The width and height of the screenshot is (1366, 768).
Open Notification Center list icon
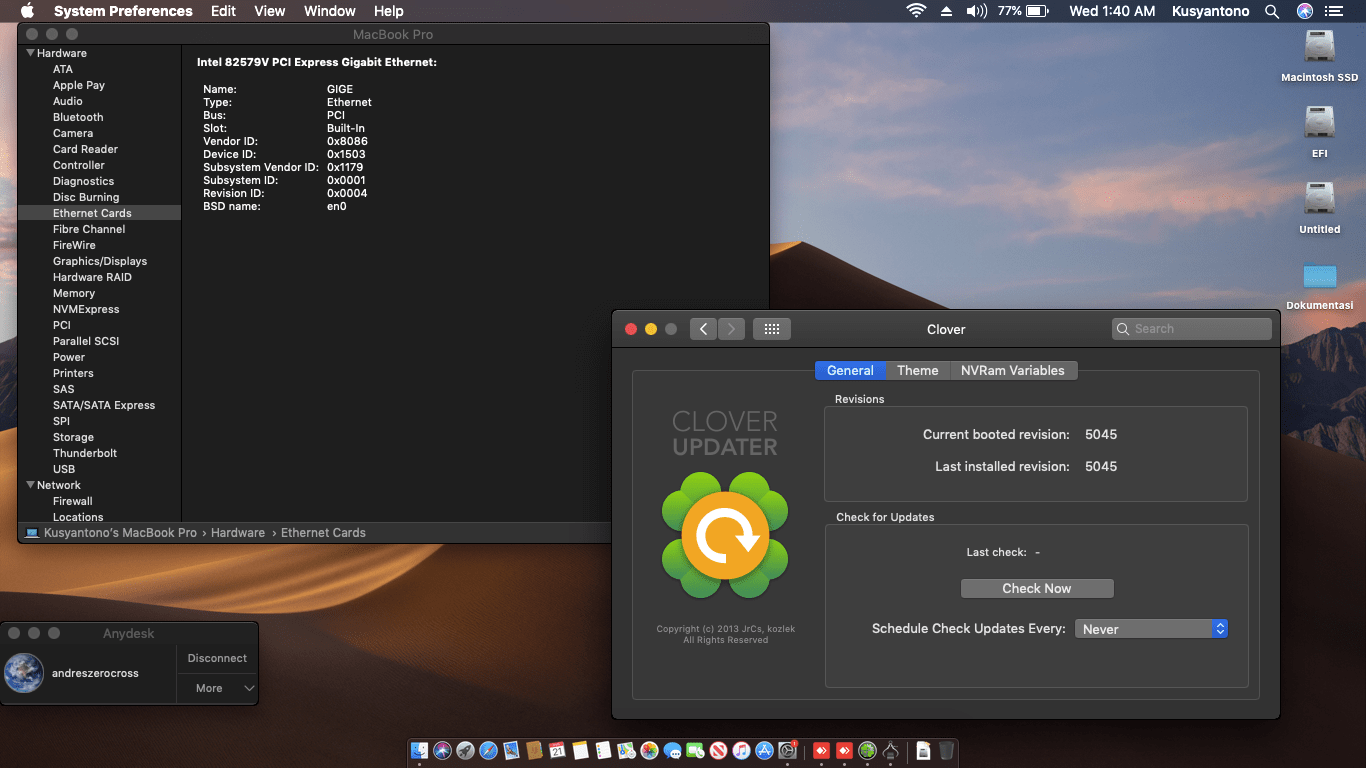pyautogui.click(x=1334, y=11)
